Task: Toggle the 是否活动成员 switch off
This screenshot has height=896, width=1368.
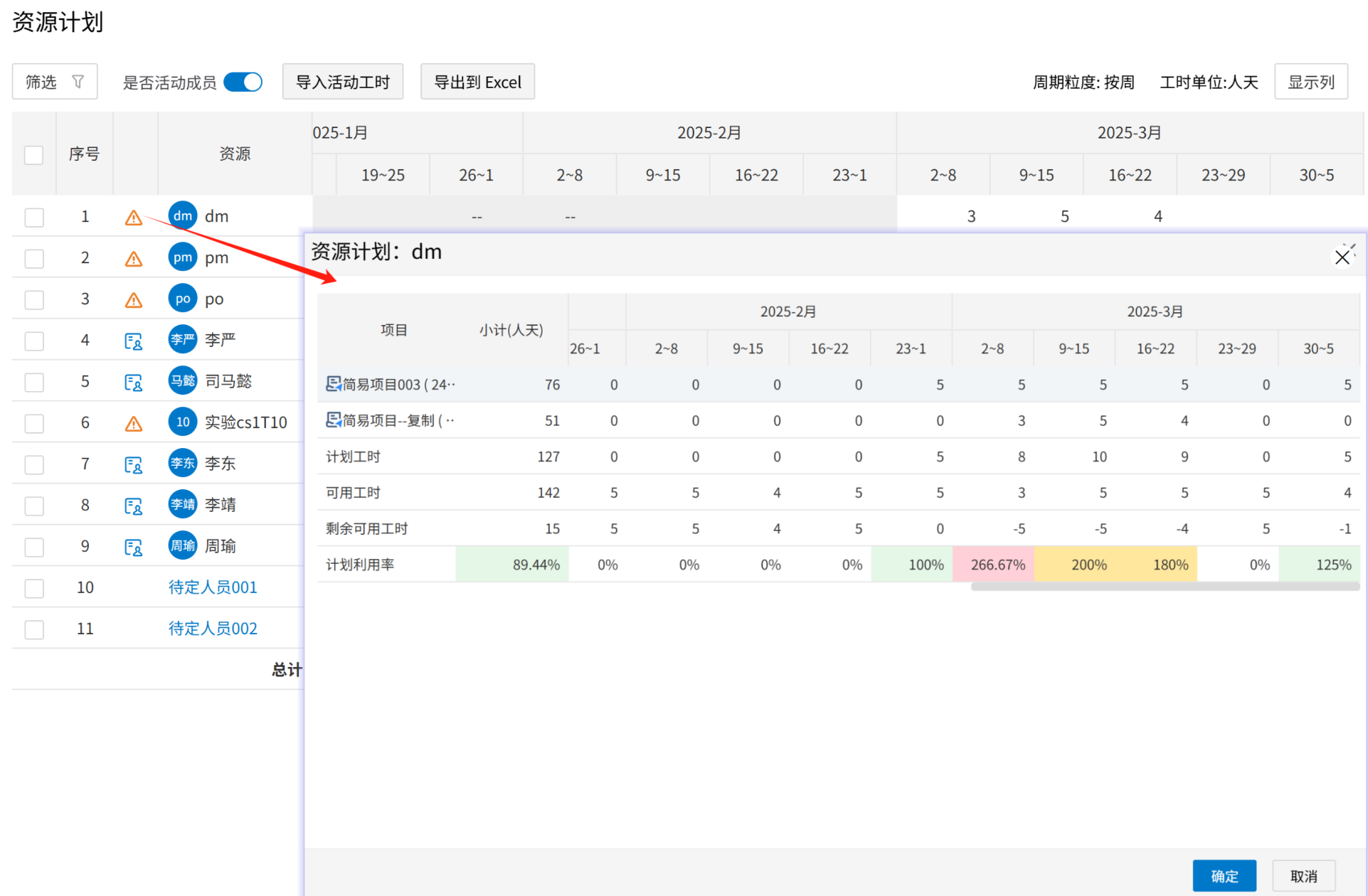Action: point(243,82)
